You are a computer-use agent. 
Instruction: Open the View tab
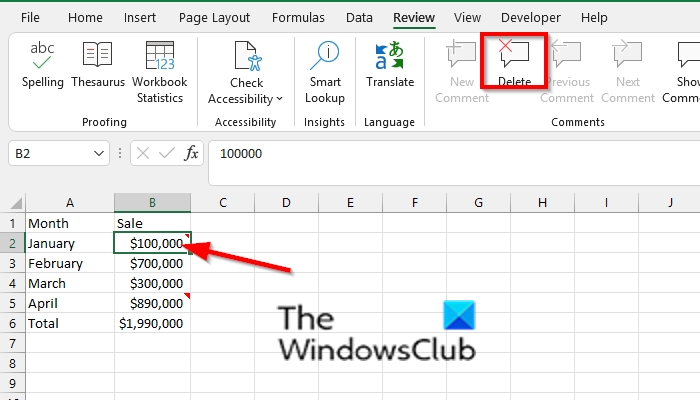(x=467, y=18)
